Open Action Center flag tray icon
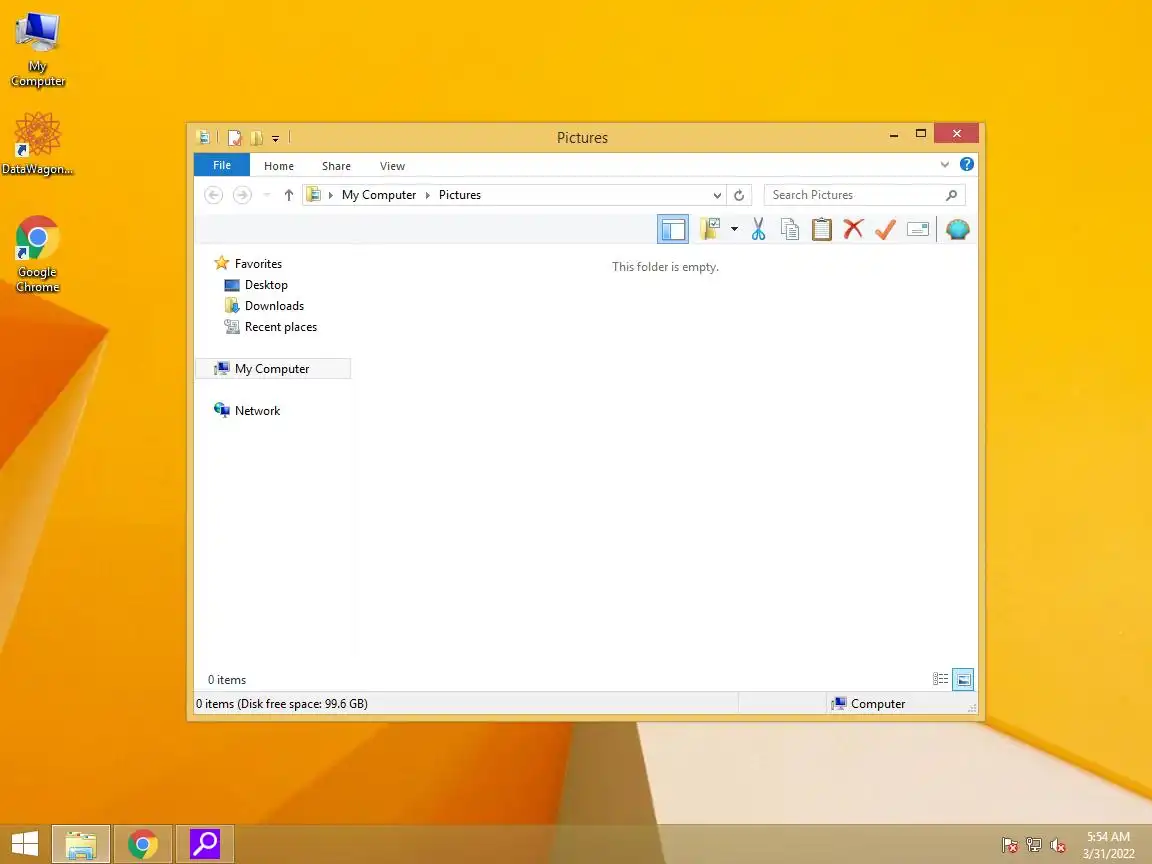 click(x=1009, y=846)
